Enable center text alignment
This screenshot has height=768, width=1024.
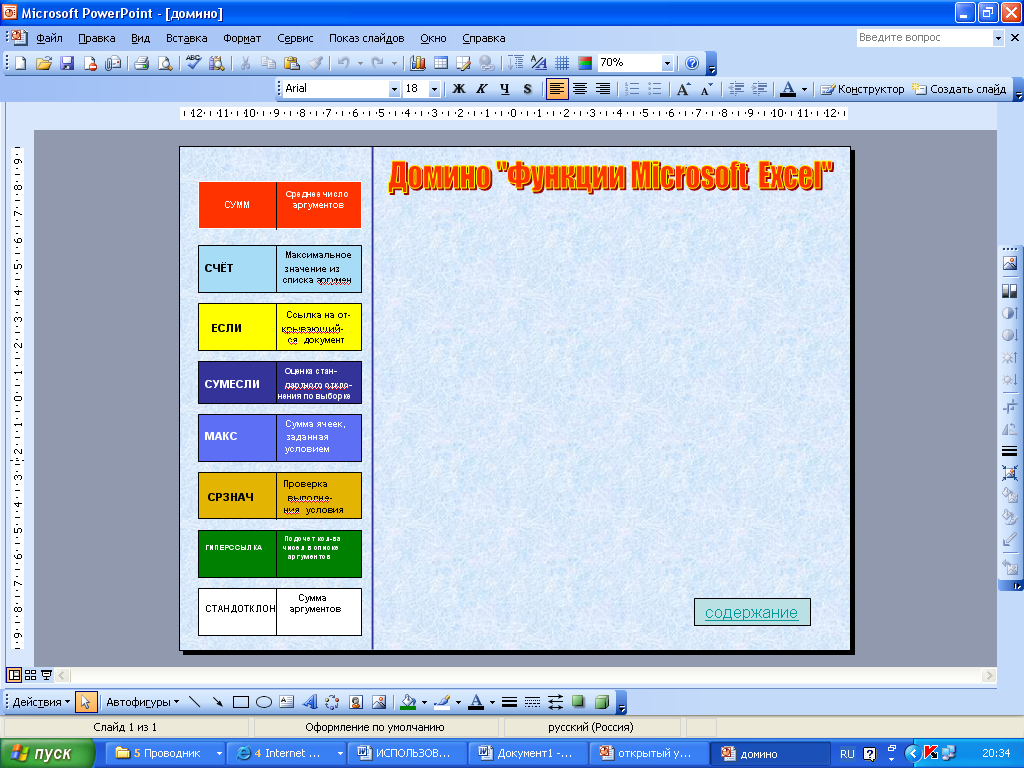tap(580, 89)
